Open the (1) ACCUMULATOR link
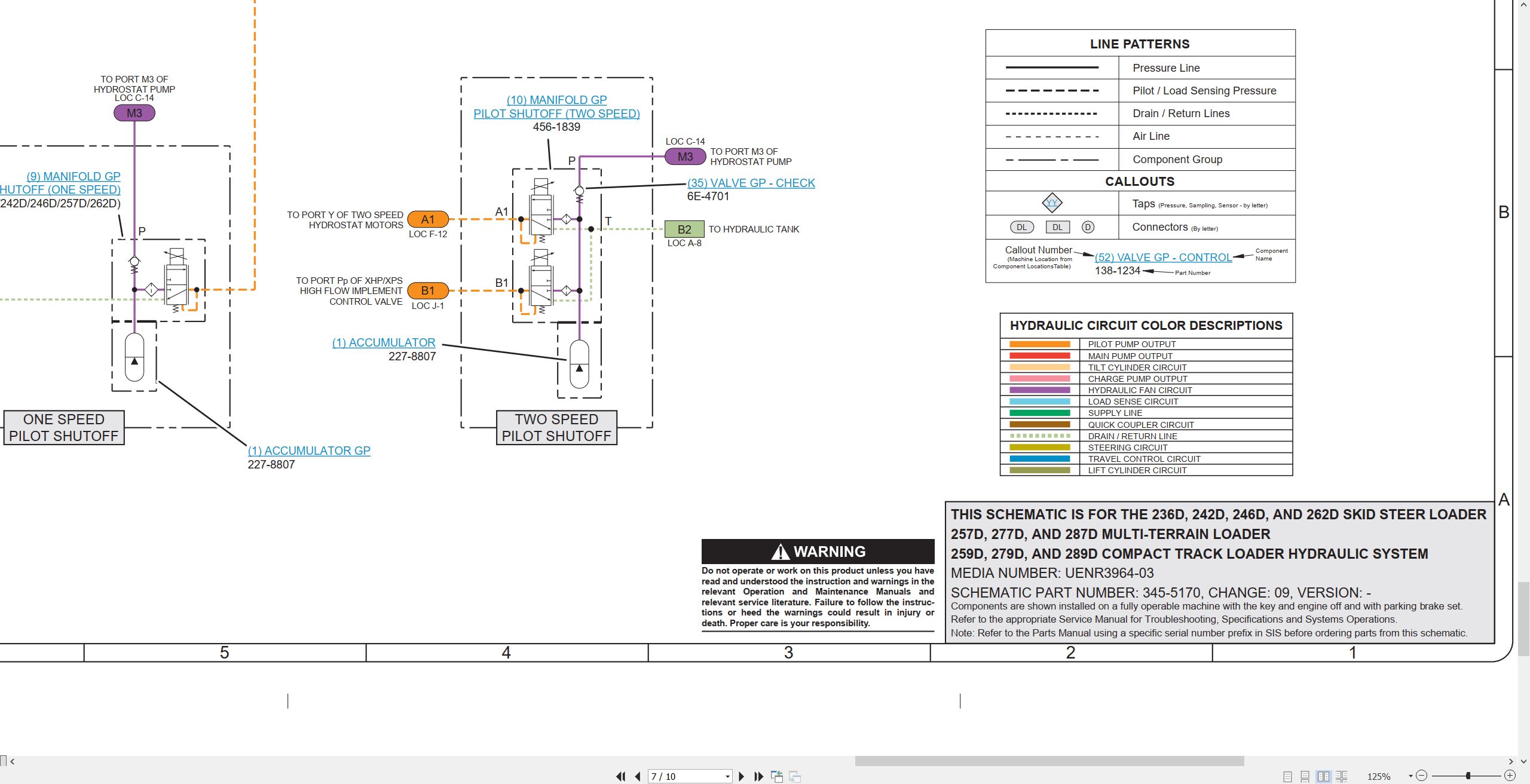This screenshot has width=1530, height=784. tap(384, 342)
